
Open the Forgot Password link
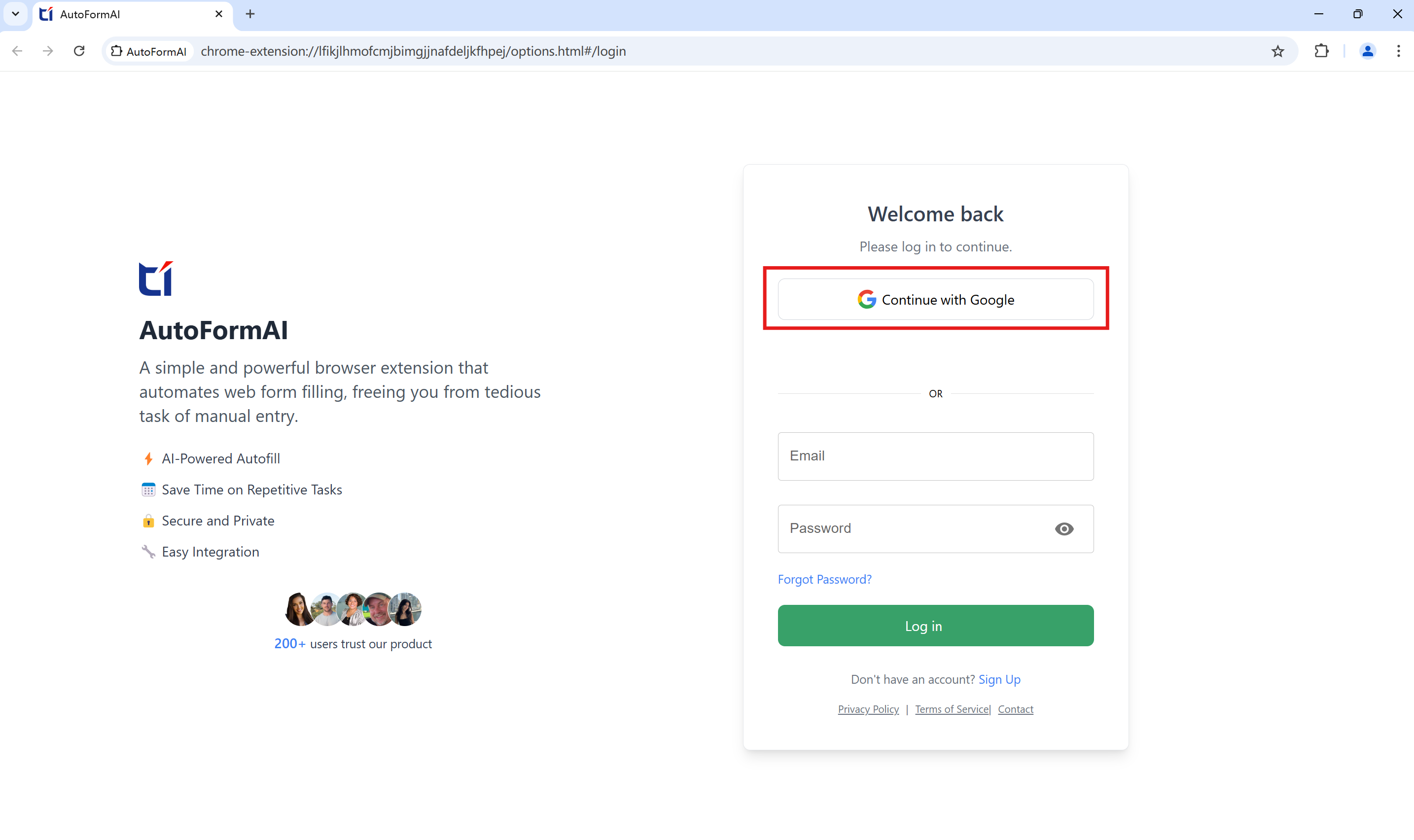pos(824,579)
